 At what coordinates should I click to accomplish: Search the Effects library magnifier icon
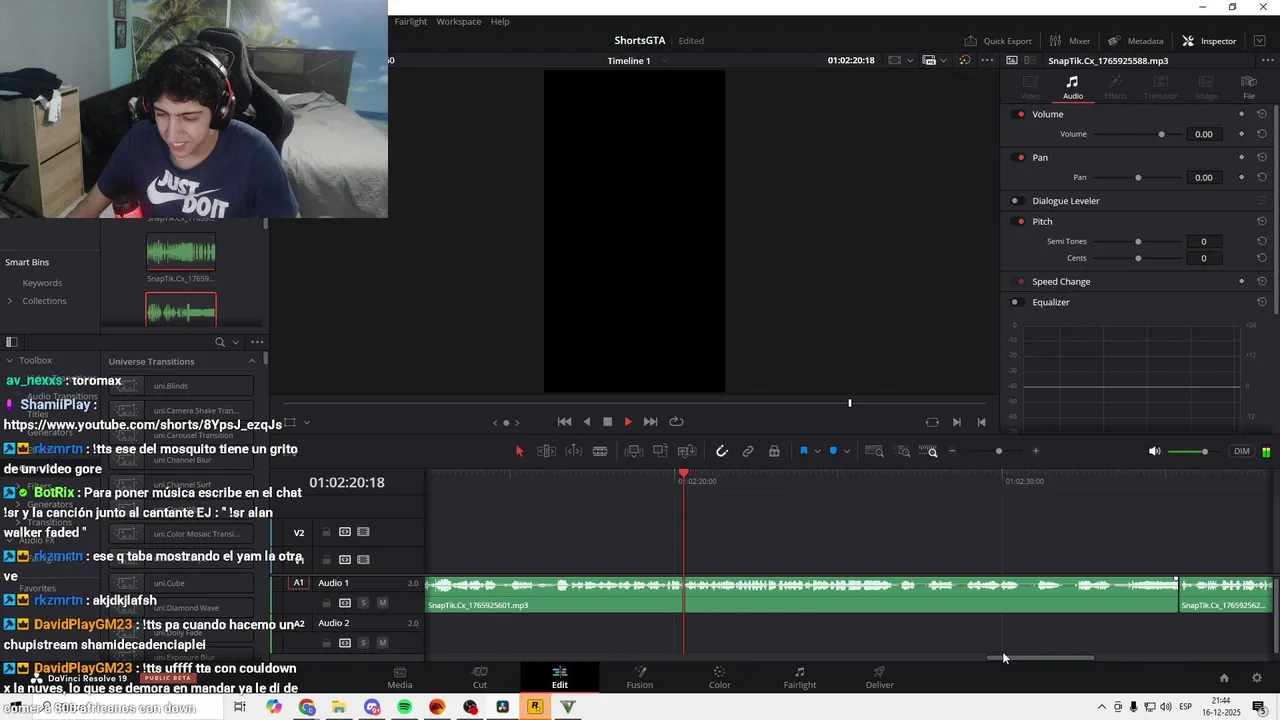(x=220, y=342)
